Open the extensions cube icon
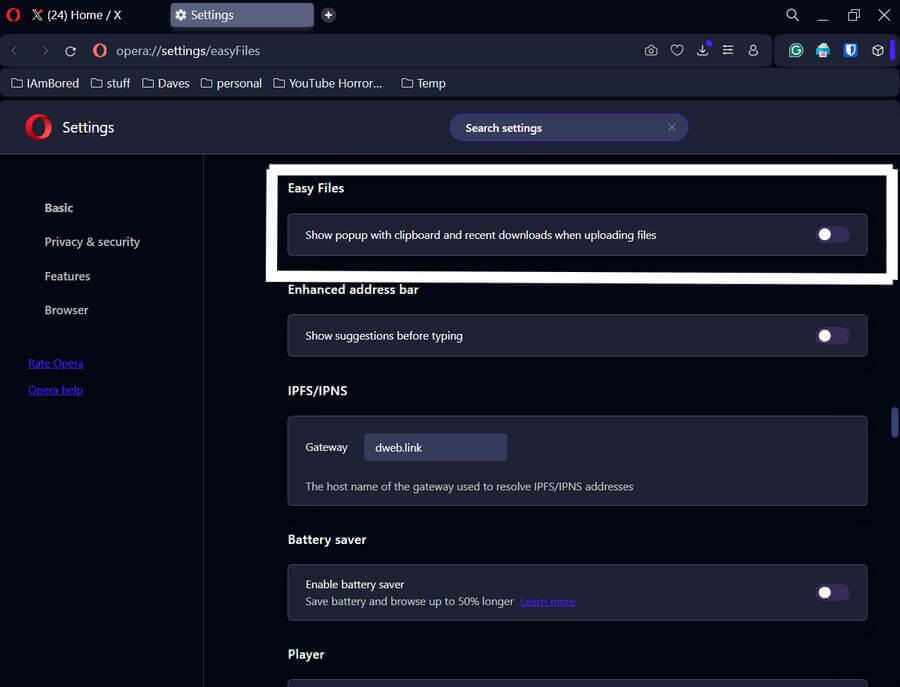The height and width of the screenshot is (687, 900). (x=878, y=51)
